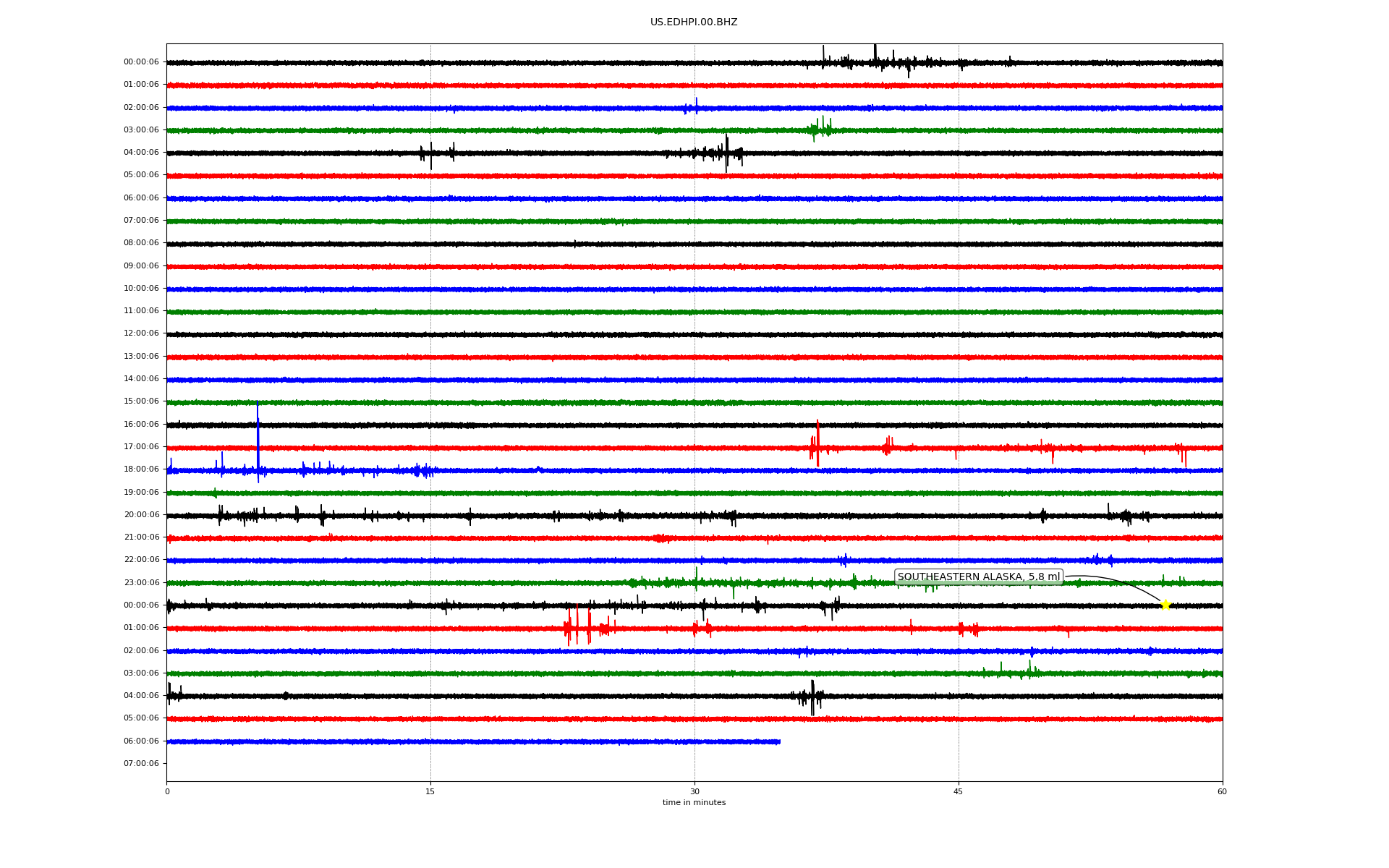The height and width of the screenshot is (868, 1389).
Task: Click the 15 tick label on x-axis
Action: tap(430, 792)
